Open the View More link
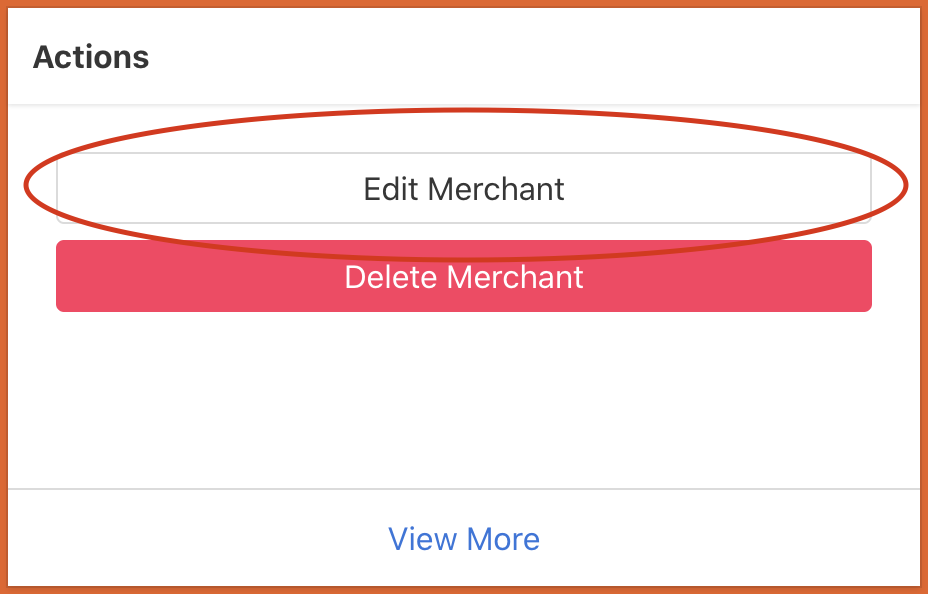The width and height of the screenshot is (928, 594). point(464,539)
